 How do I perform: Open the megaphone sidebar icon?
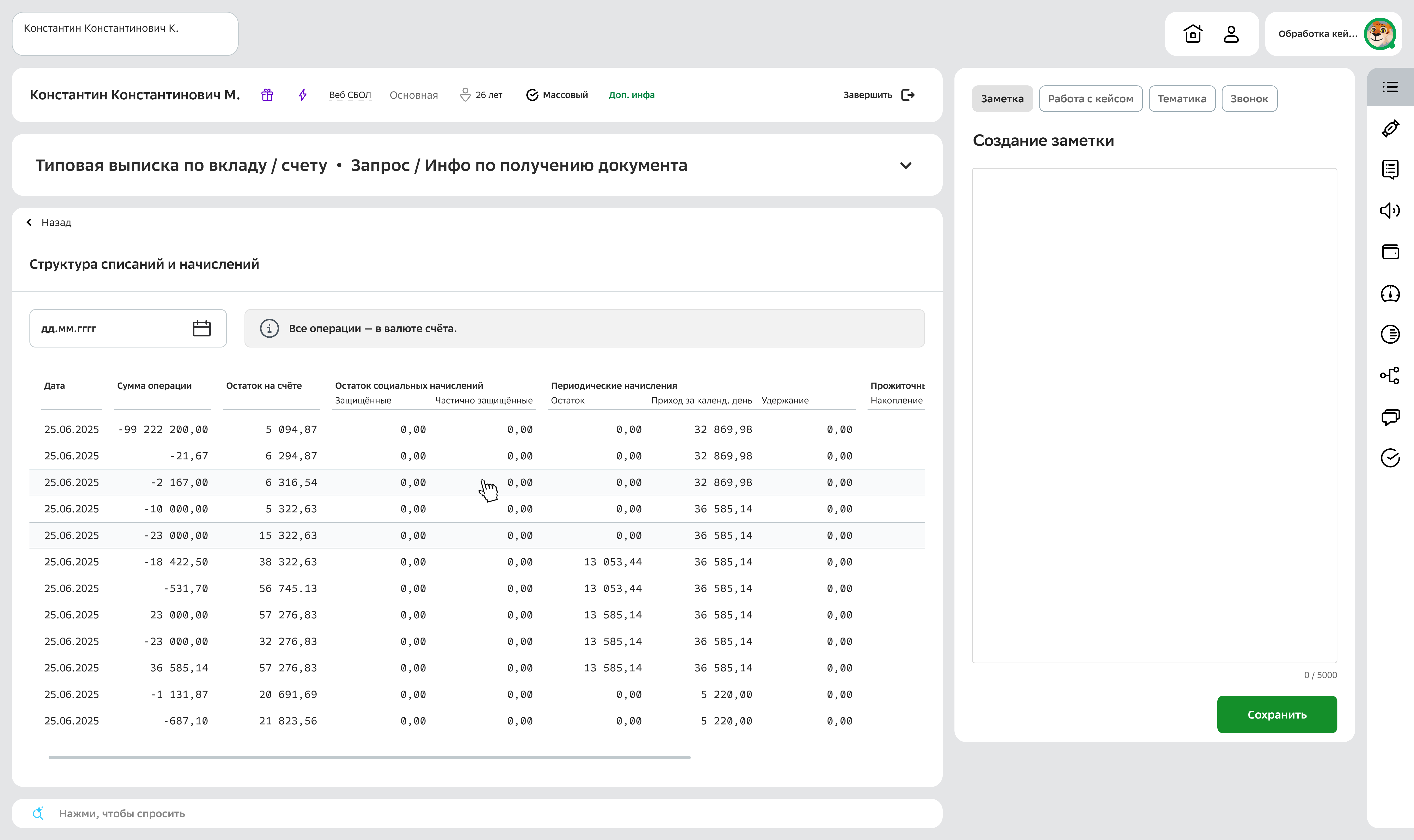pyautogui.click(x=1390, y=211)
